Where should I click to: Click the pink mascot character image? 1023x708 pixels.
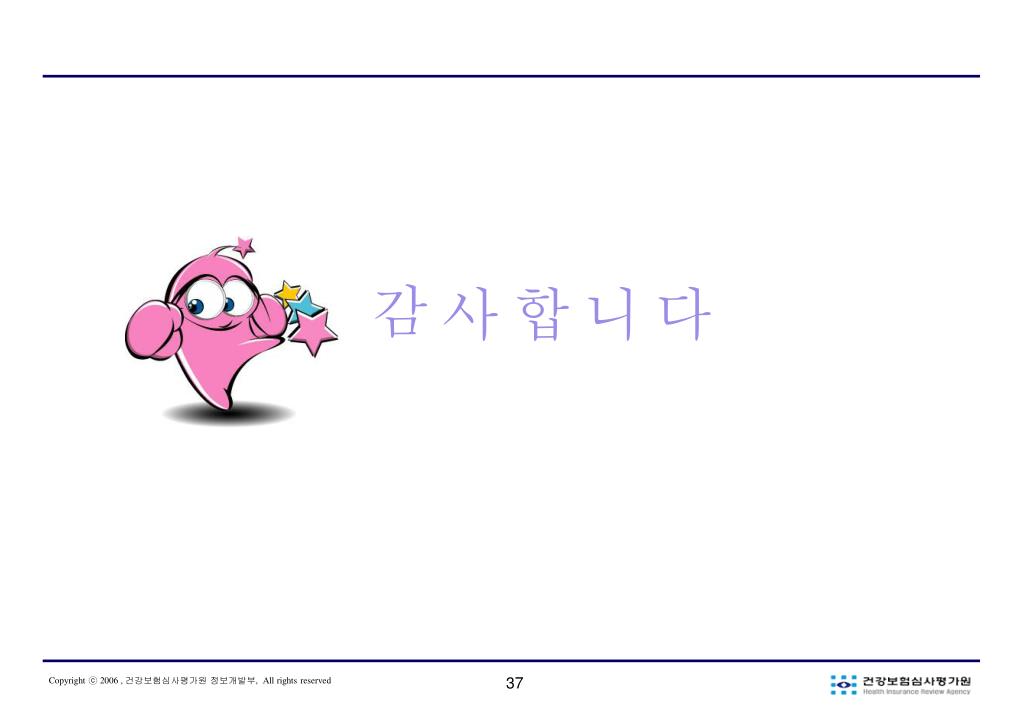(x=231, y=331)
